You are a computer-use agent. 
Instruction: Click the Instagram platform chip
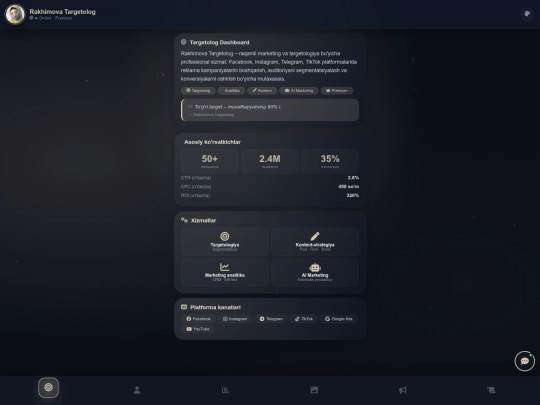coord(235,319)
